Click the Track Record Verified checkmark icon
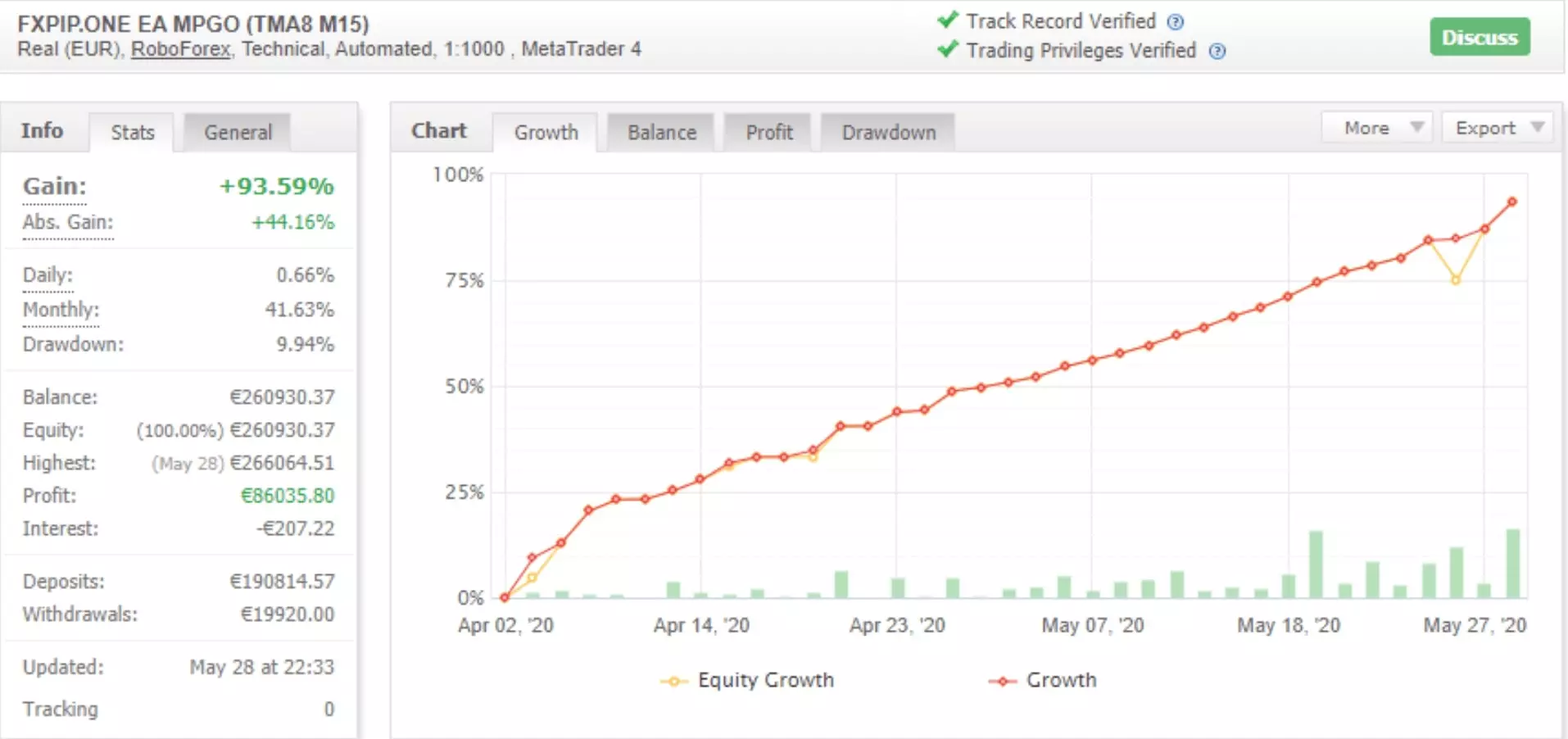Viewport: 1568px width, 739px height. click(948, 20)
